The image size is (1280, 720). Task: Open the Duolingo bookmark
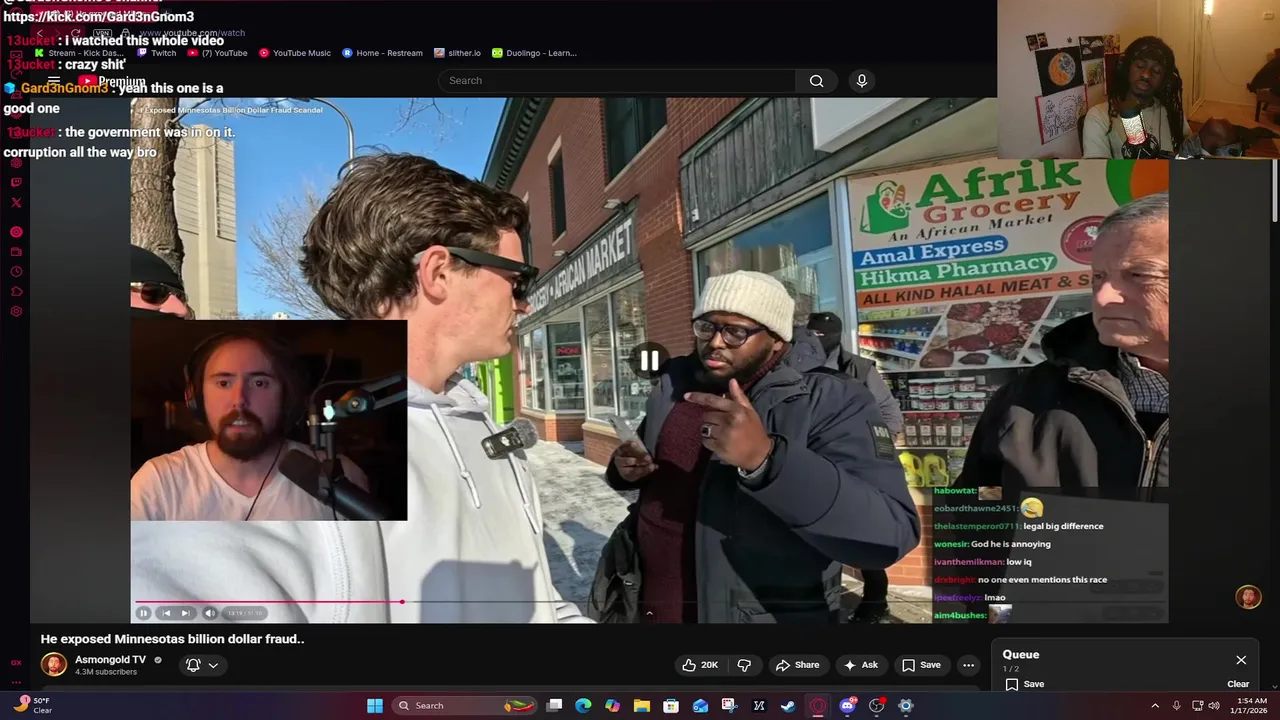tap(534, 53)
